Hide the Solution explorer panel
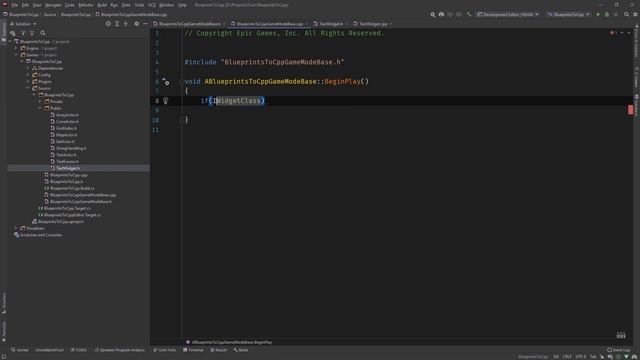Viewport: 640px width, 360px height. pyautogui.click(x=145, y=24)
